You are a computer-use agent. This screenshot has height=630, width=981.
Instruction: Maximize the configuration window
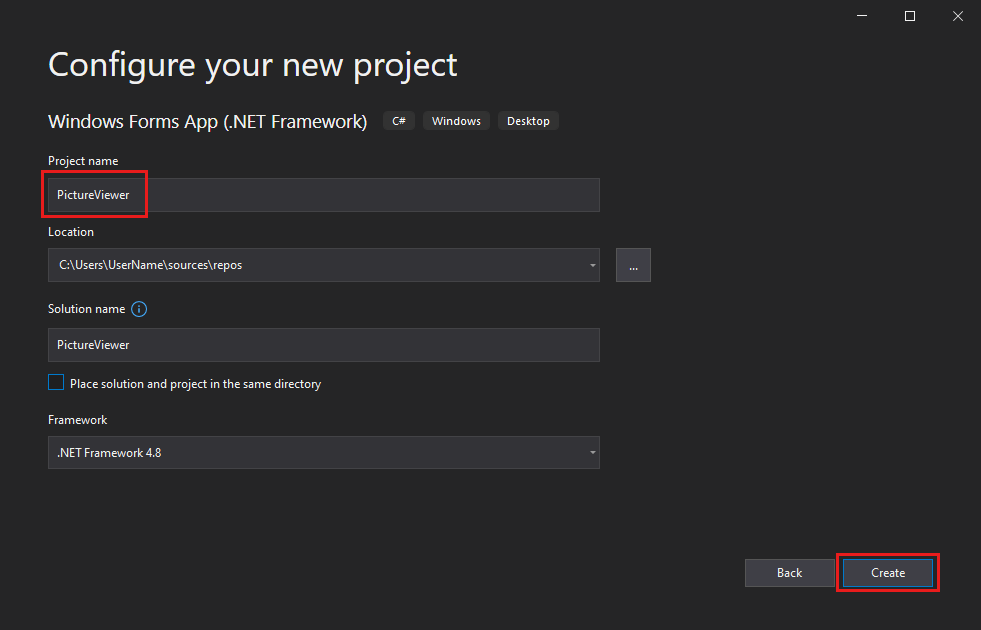point(909,16)
